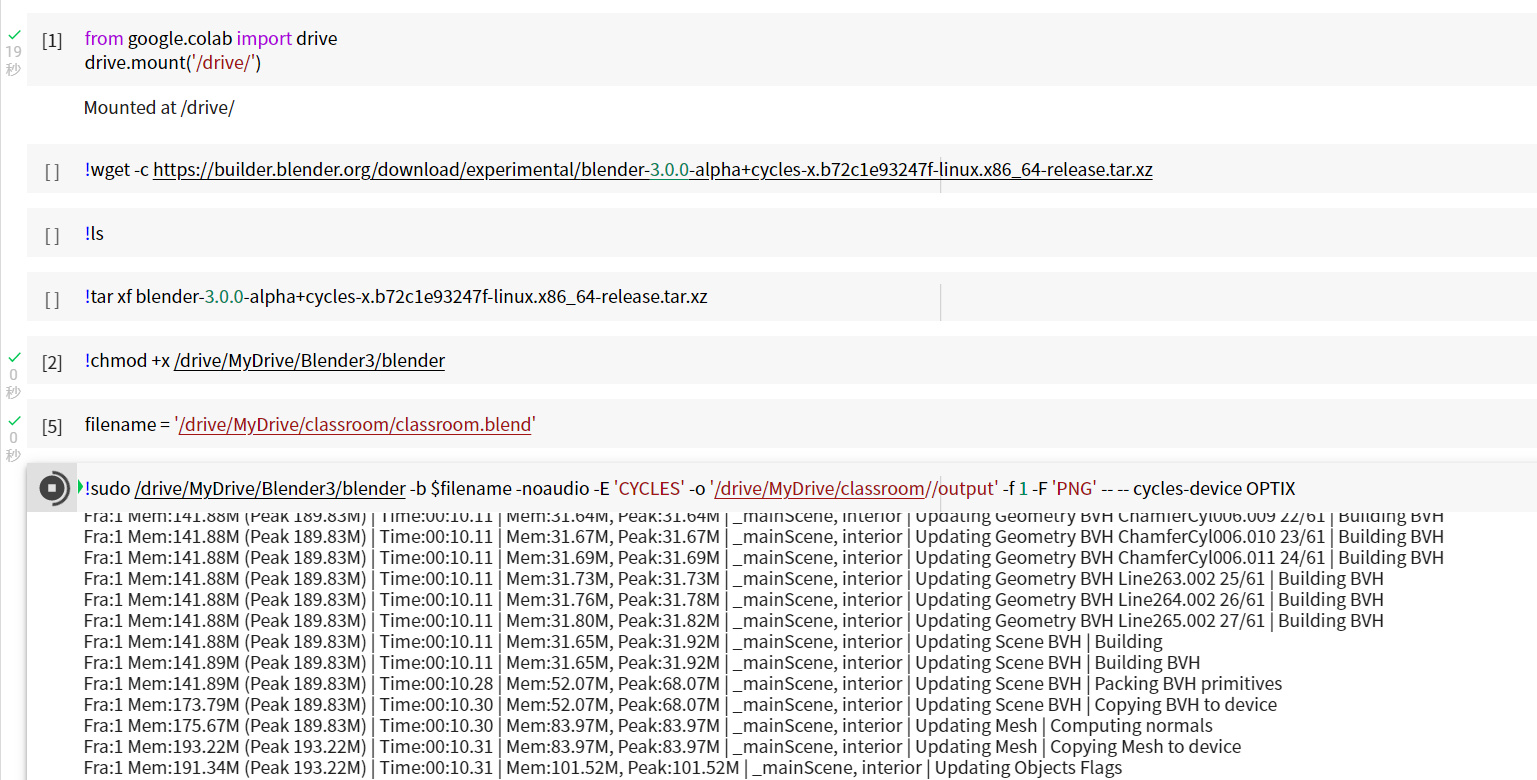Click the Line265.002 27/61 log line
This screenshot has width=1537, height=780.
pyautogui.click(x=734, y=621)
